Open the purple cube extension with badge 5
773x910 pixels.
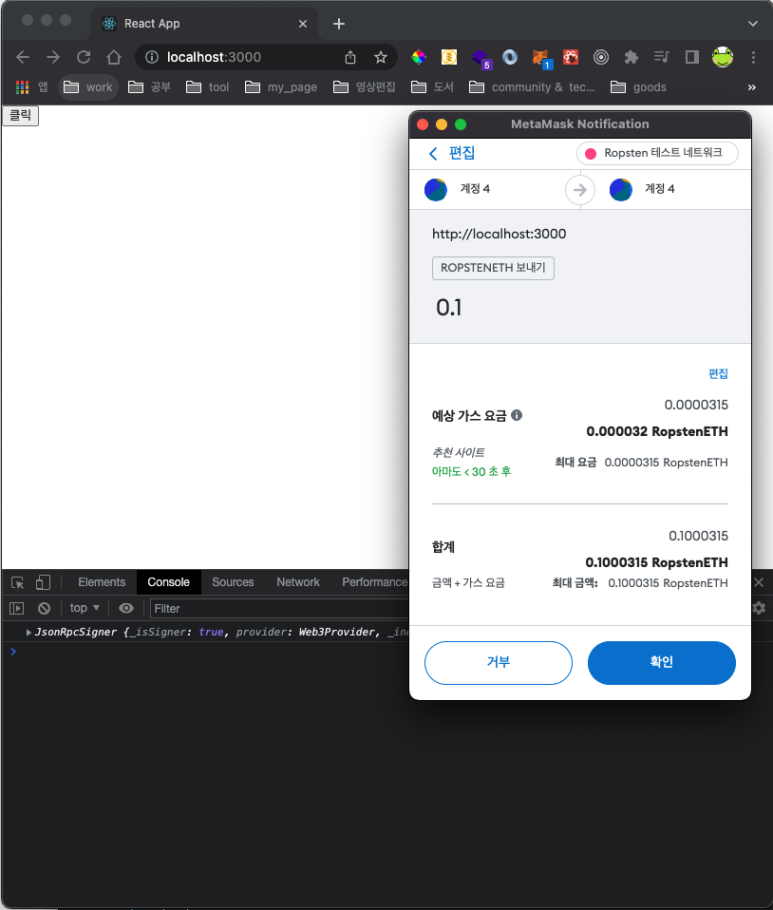pos(481,59)
